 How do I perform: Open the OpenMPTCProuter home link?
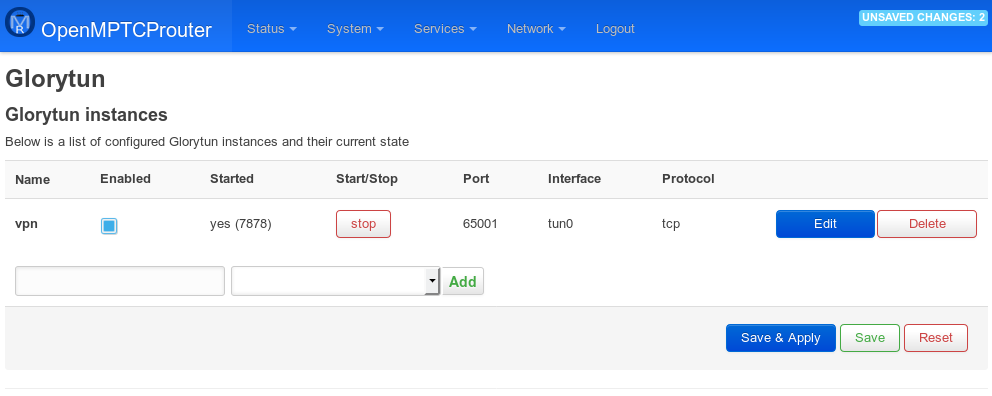tap(126, 29)
